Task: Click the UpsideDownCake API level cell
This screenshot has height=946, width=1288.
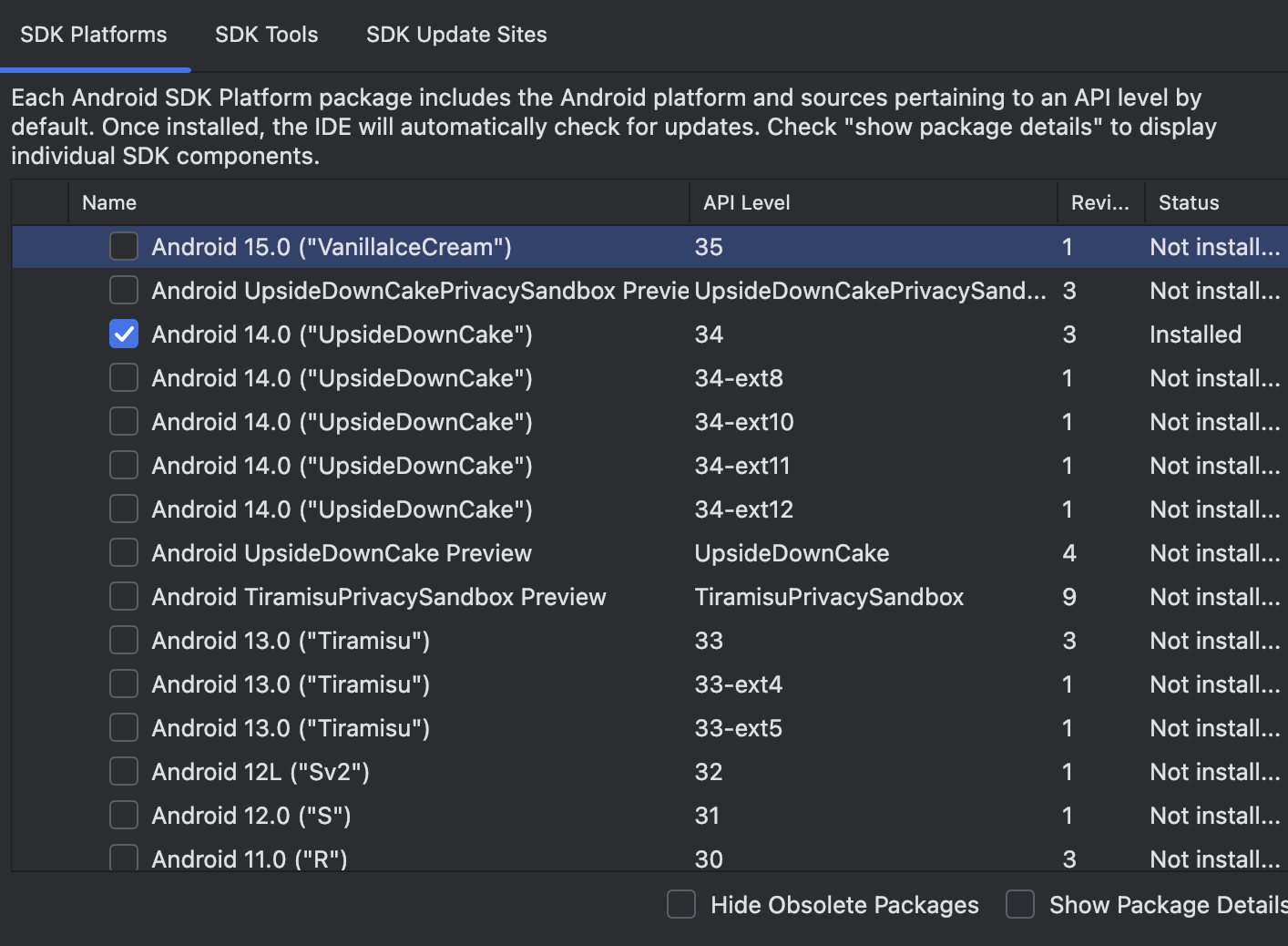Action: click(792, 553)
